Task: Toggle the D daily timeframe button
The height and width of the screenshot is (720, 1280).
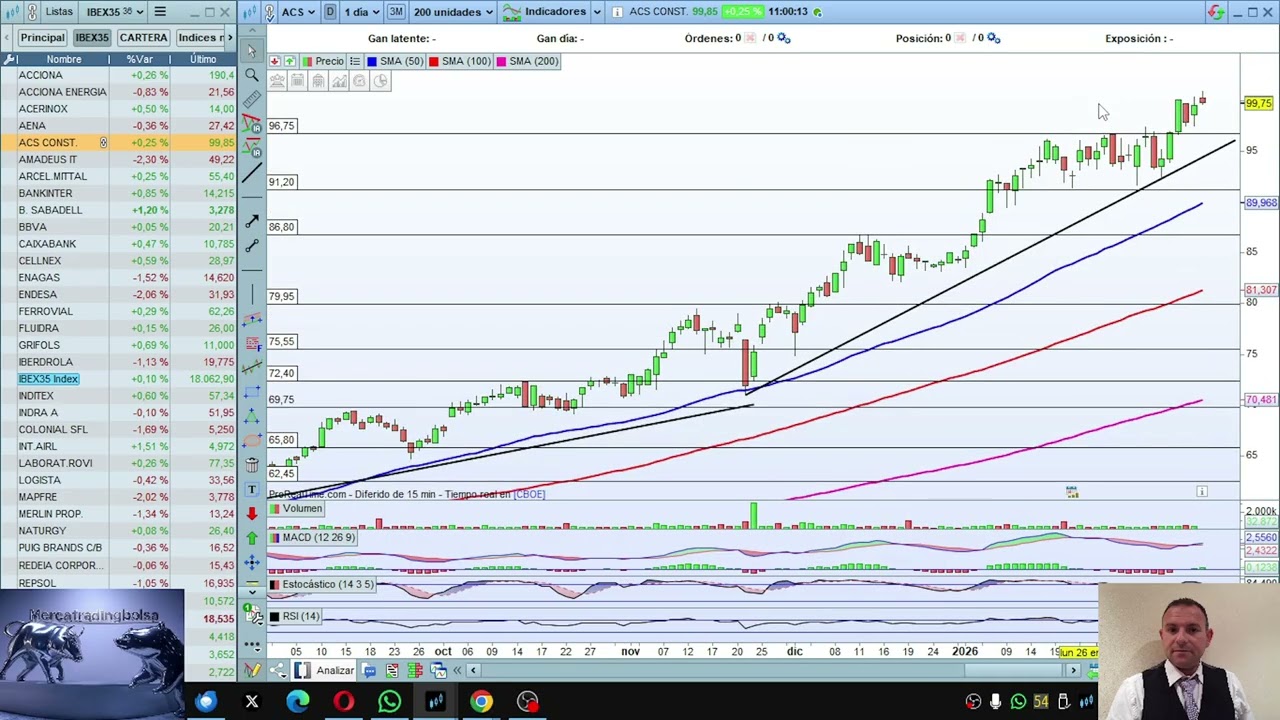Action: click(x=330, y=12)
